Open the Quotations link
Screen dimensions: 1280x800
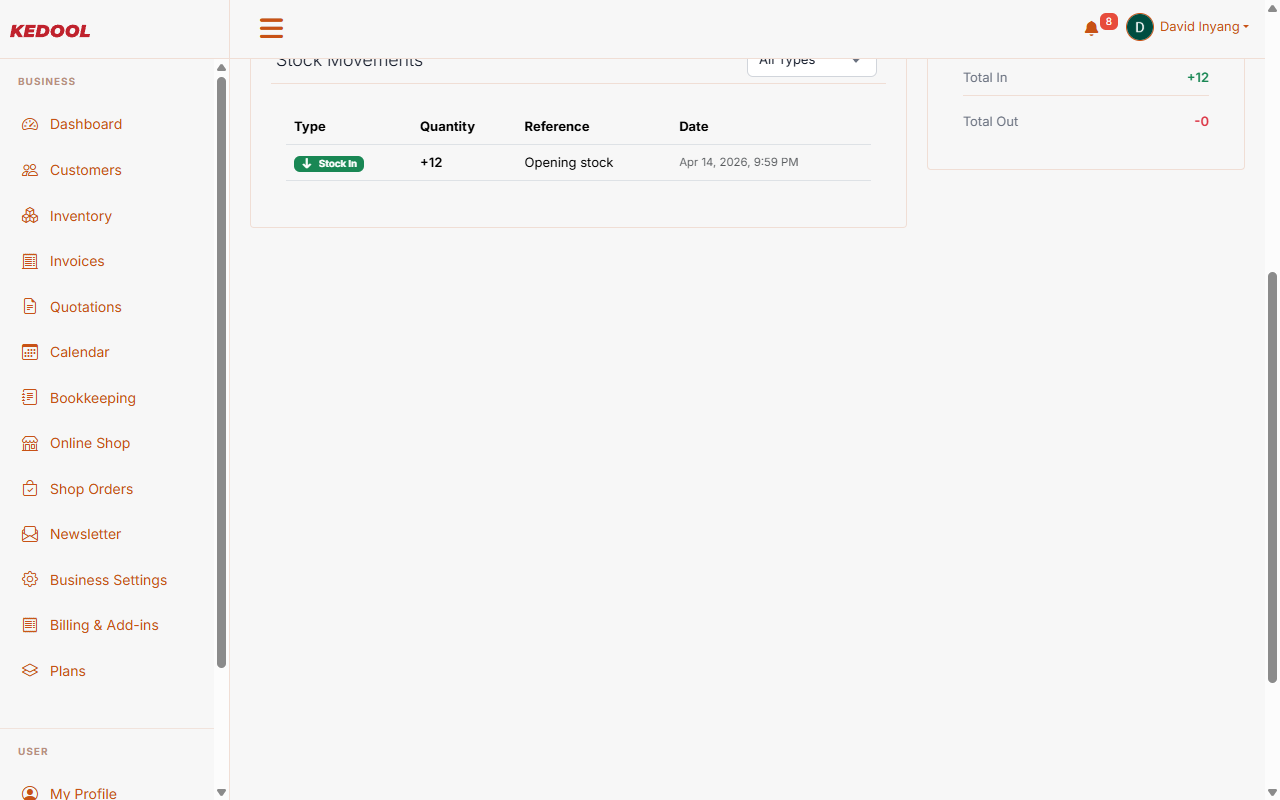pyautogui.click(x=86, y=307)
